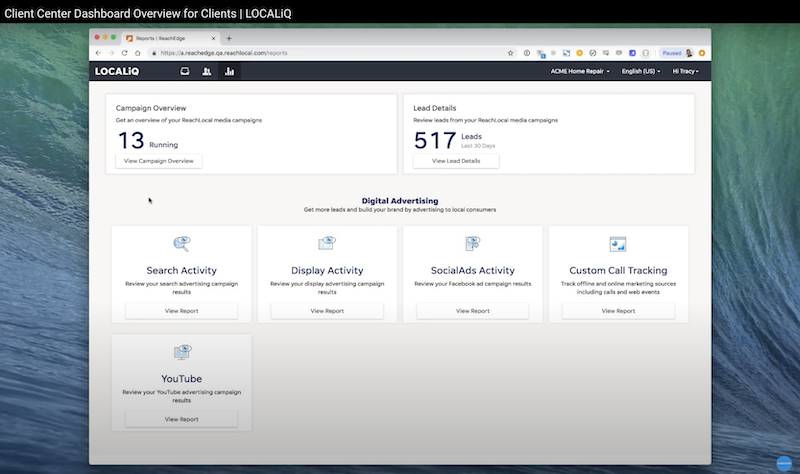Image resolution: width=800 pixels, height=474 pixels.
Task: Click the browser home icon
Action: pyautogui.click(x=138, y=53)
